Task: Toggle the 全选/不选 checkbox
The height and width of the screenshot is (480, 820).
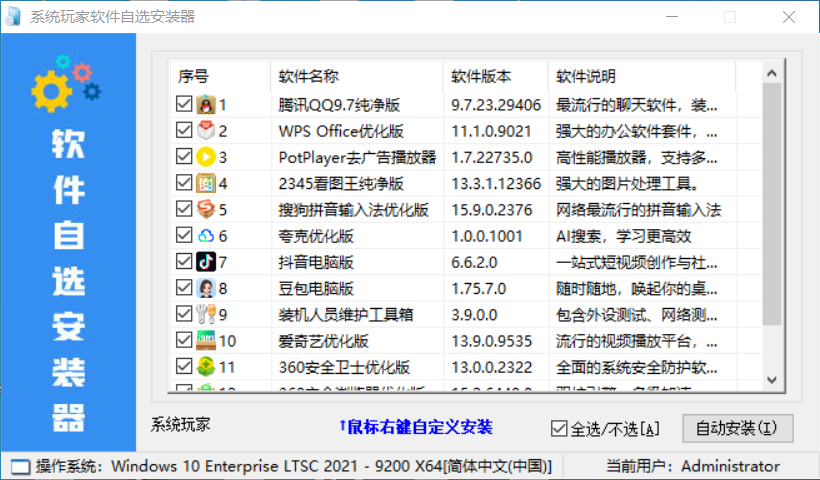Action: tap(559, 429)
